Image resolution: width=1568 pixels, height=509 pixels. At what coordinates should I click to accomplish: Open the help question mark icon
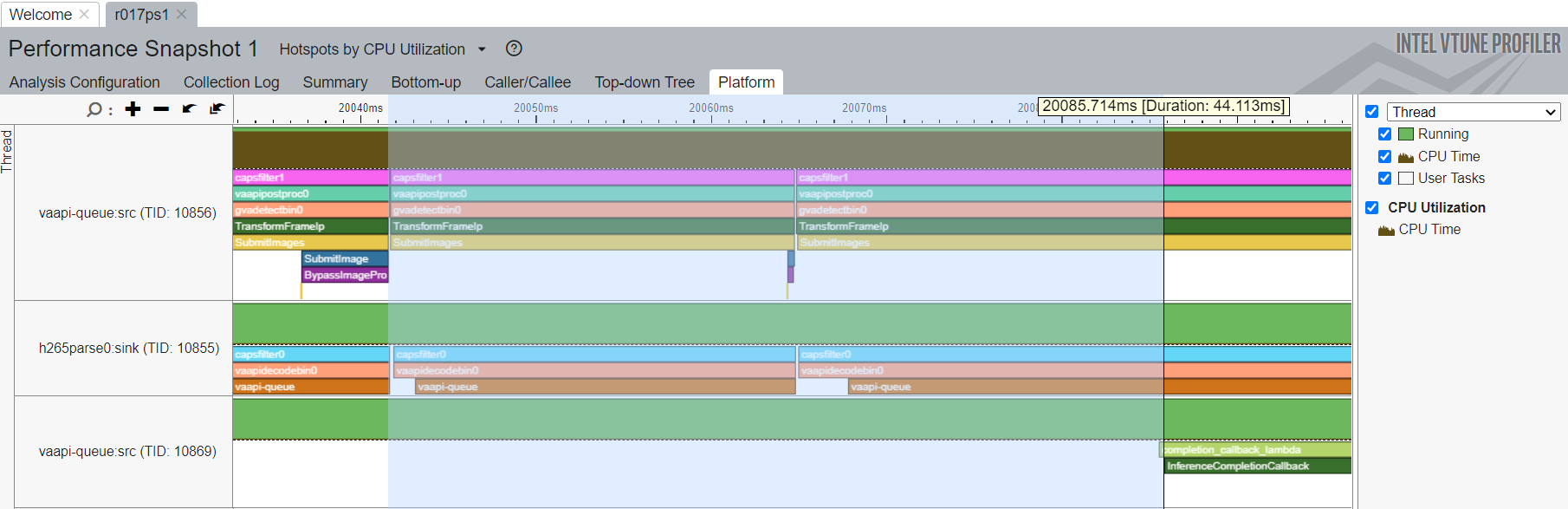514,49
